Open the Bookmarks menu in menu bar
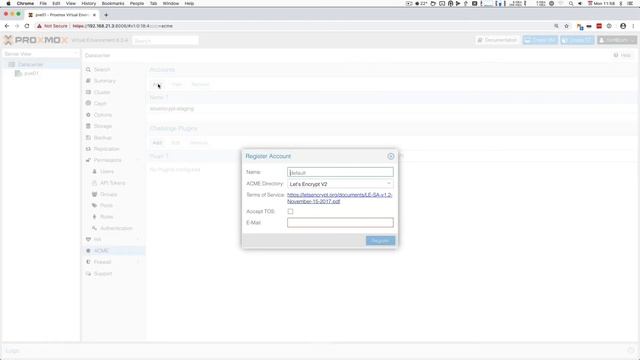Viewport: 640px width, 360px height. click(113, 3)
